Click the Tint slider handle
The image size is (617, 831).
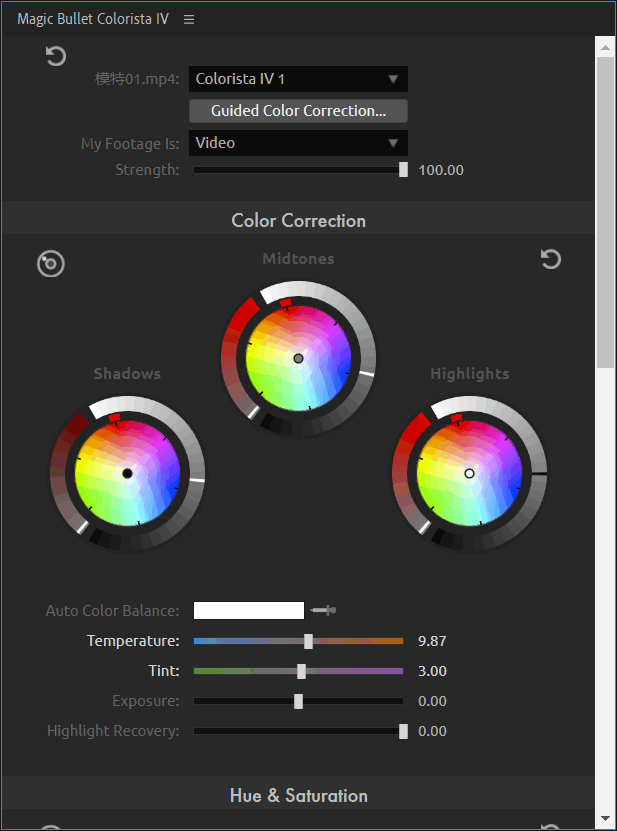(x=301, y=671)
